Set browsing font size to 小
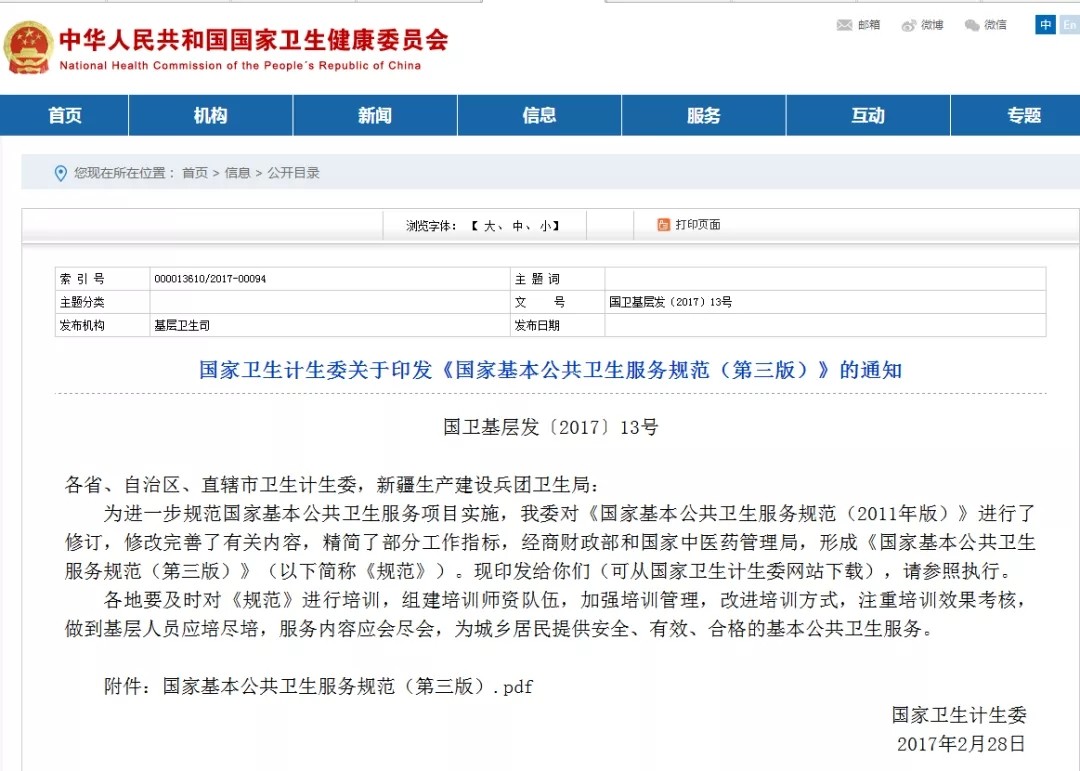 click(545, 226)
